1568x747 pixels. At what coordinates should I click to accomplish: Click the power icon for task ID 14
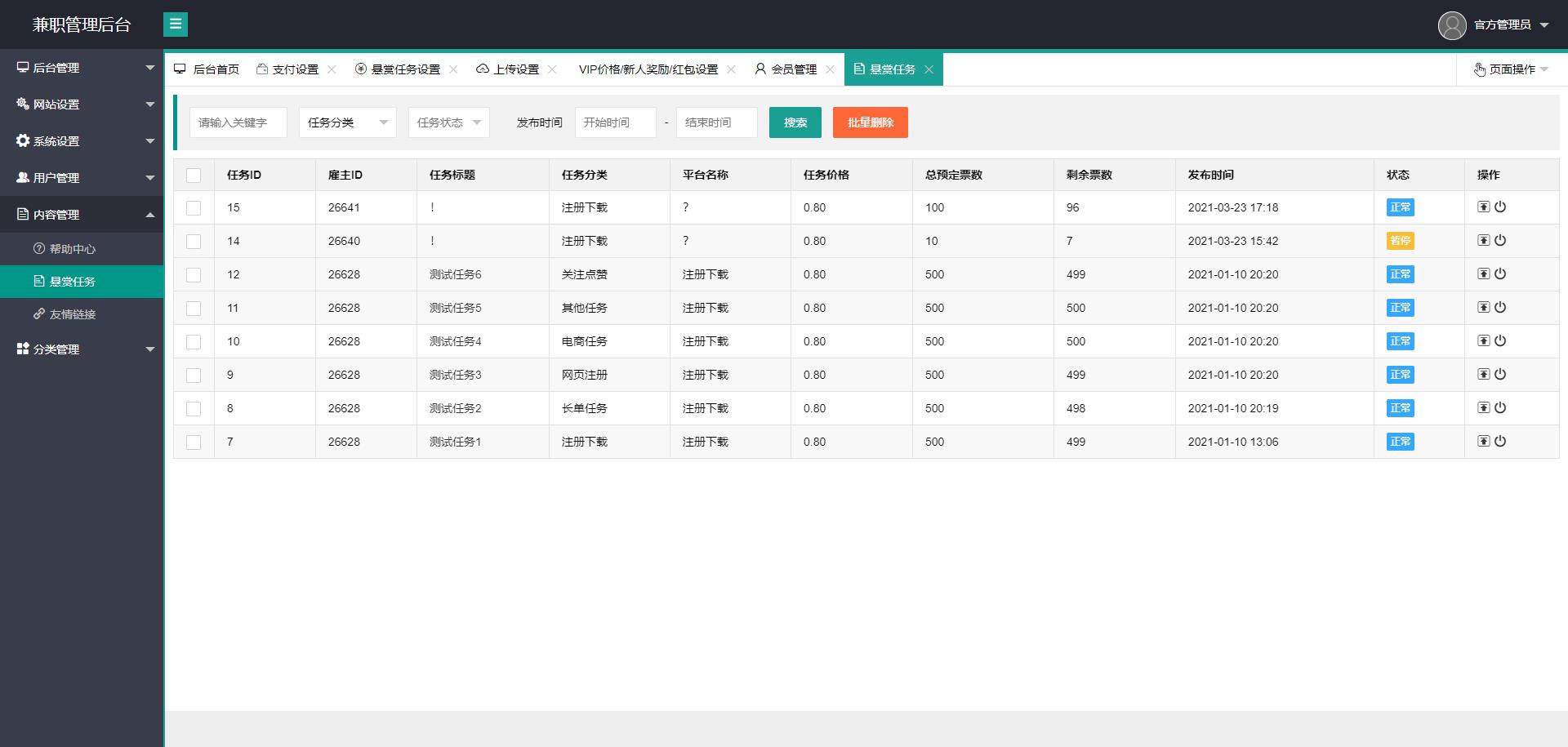[x=1500, y=241]
